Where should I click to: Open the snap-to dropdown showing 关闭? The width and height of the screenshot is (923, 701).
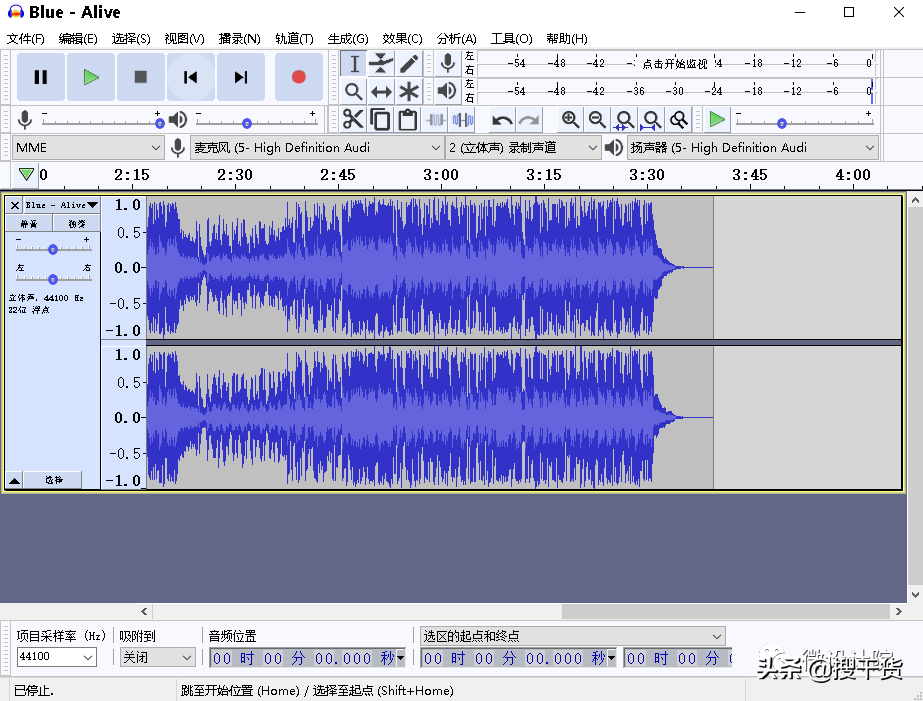click(157, 657)
